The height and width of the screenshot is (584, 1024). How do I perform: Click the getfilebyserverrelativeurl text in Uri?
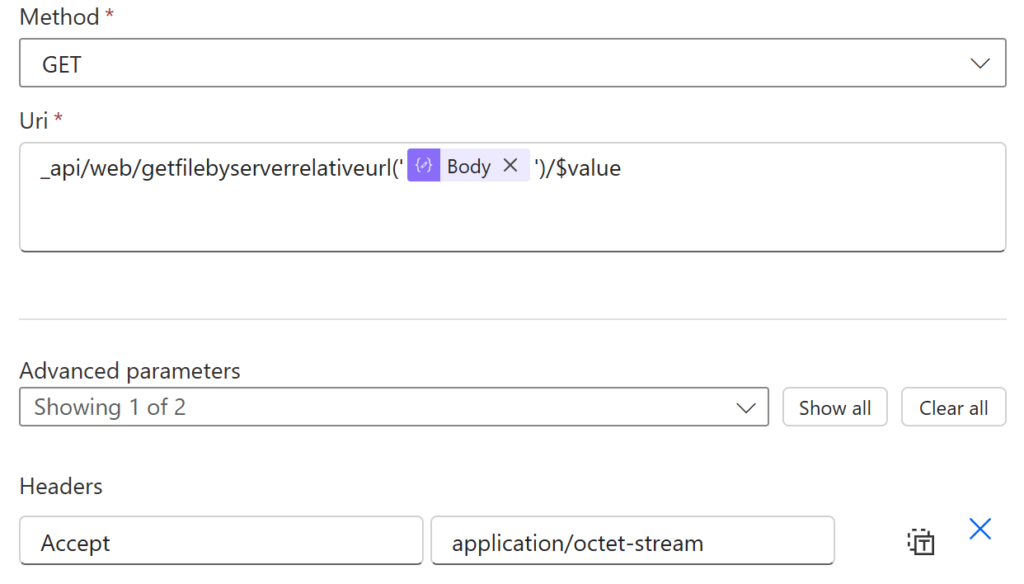coord(270,168)
